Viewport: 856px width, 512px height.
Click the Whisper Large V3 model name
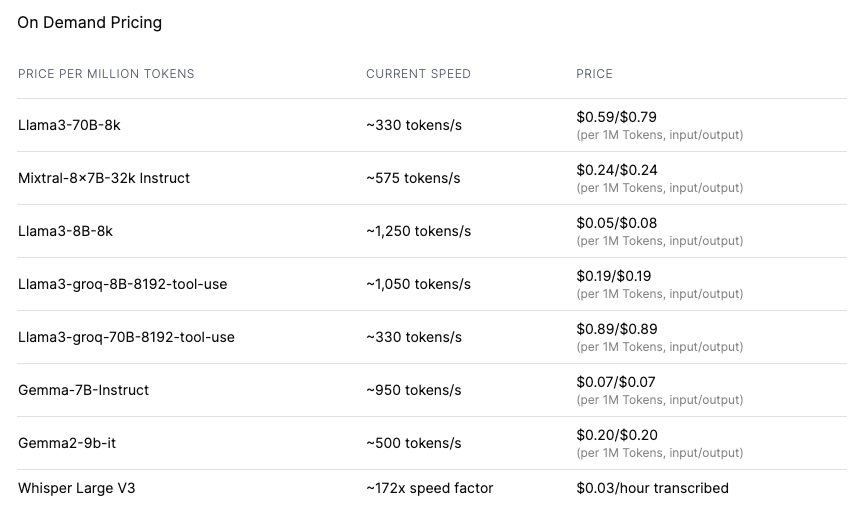(76, 488)
